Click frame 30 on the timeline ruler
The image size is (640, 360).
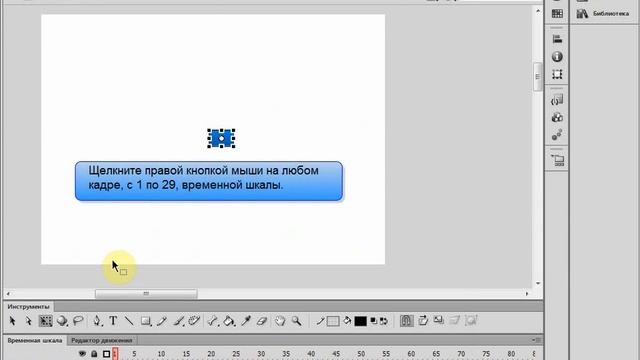pyautogui.click(x=261, y=354)
